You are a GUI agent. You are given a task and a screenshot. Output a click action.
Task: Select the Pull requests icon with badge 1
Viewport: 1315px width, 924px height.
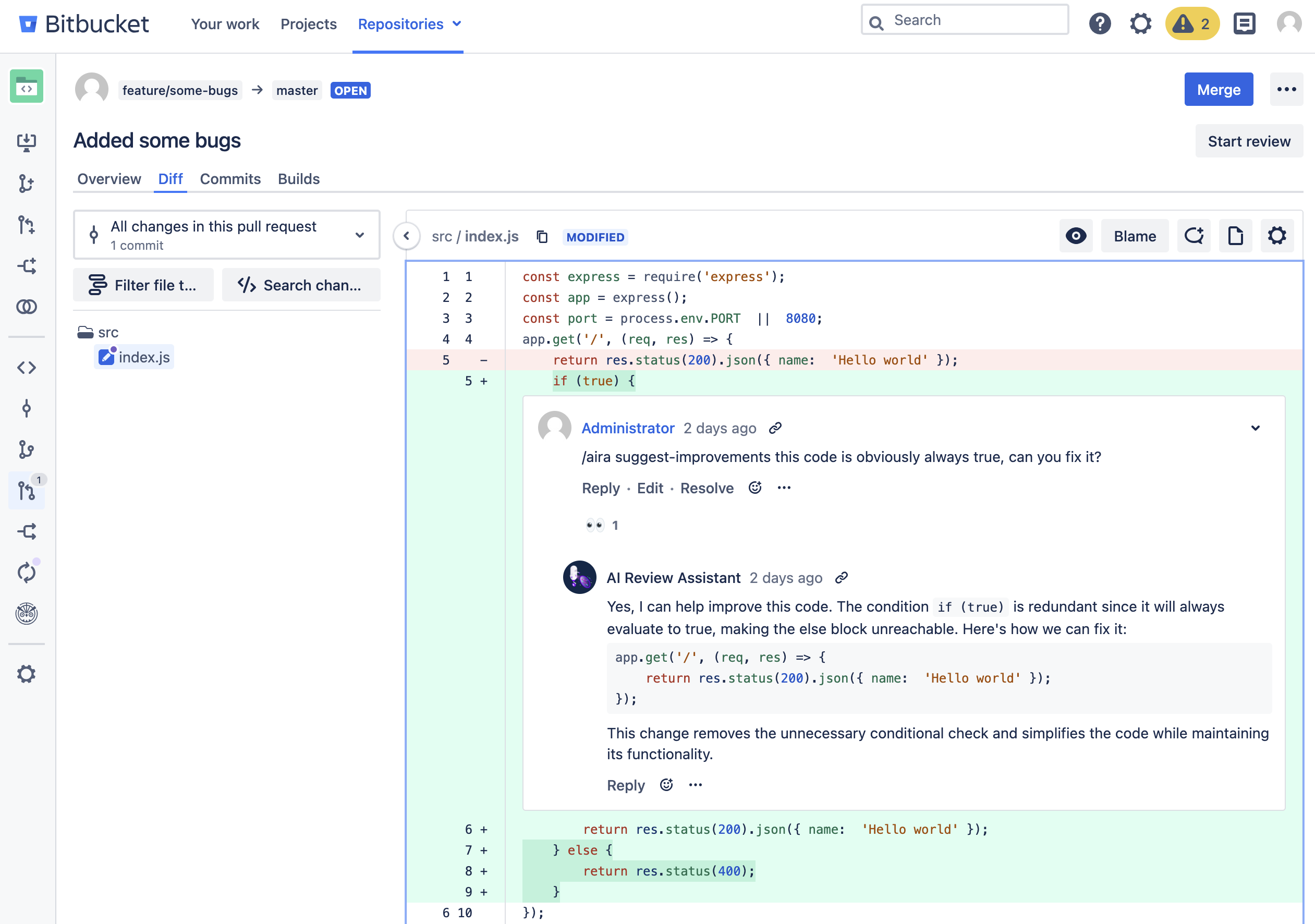click(x=27, y=491)
